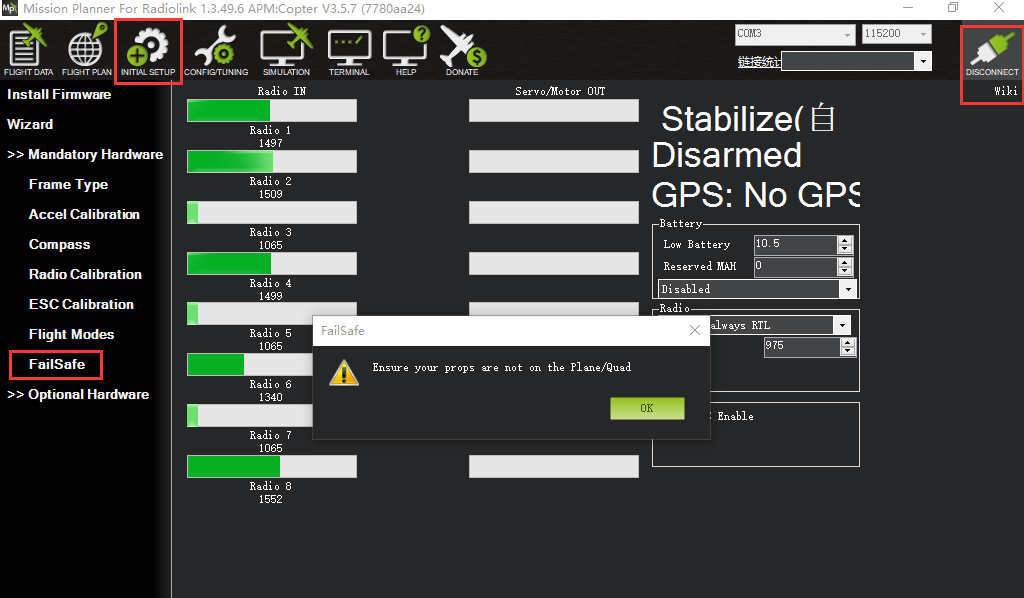Increase the Low Battery value stepper
Viewport: 1024px width, 598px height.
pyautogui.click(x=846, y=240)
